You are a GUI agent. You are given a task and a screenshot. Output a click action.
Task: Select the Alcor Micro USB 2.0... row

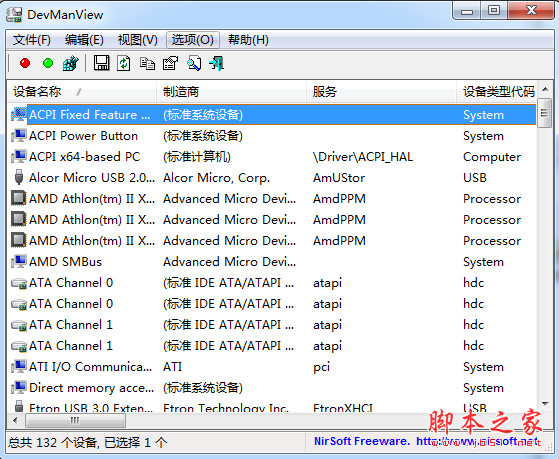pyautogui.click(x=271, y=177)
